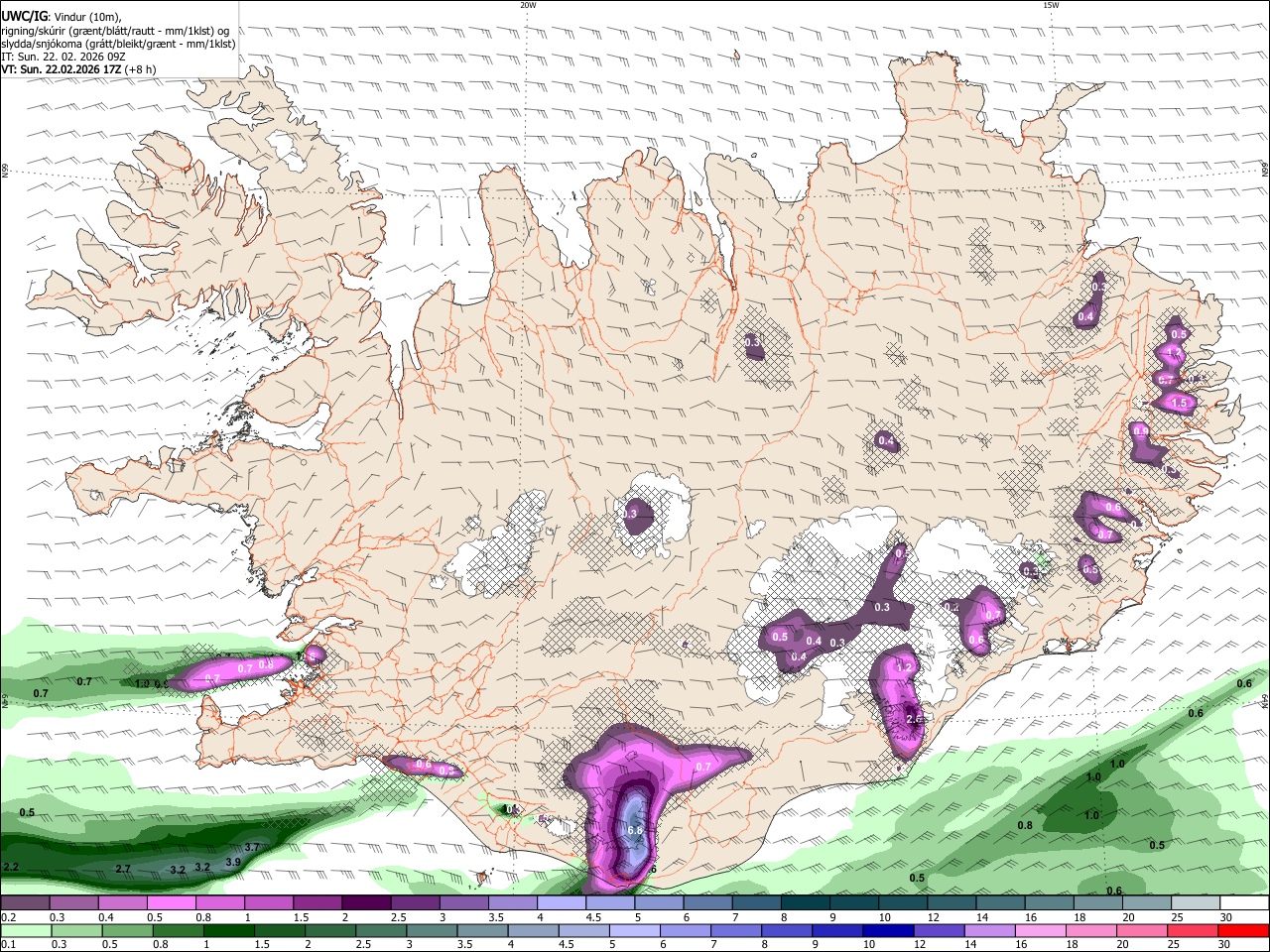Click the '2.7' rainfall value label
The width and height of the screenshot is (1270, 952).
click(x=123, y=869)
